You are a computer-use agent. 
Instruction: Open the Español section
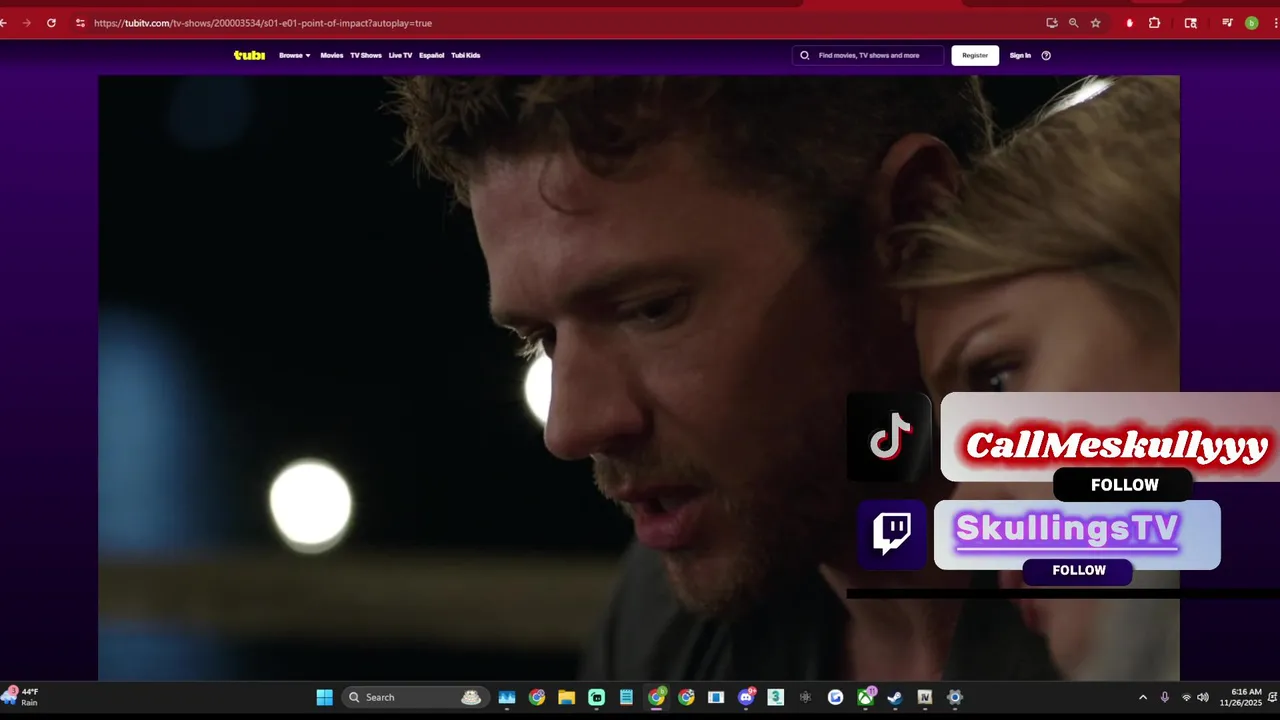pyautogui.click(x=432, y=55)
